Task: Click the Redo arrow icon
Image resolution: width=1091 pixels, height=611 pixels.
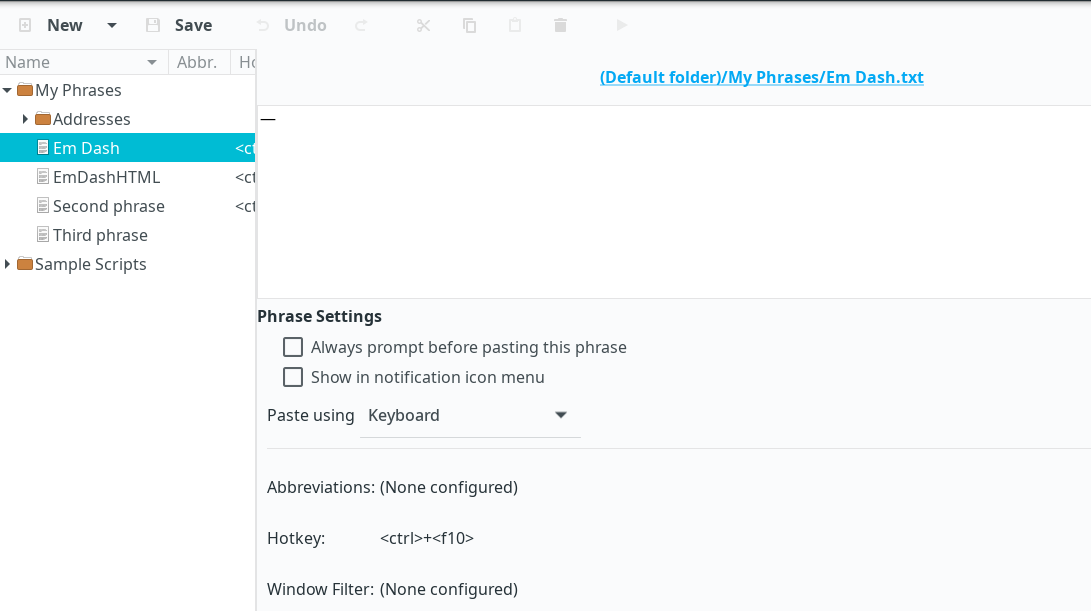Action: click(359, 25)
